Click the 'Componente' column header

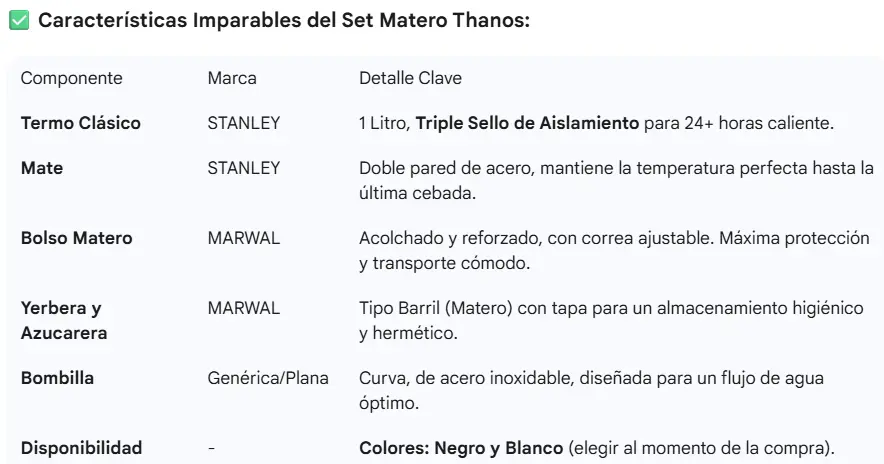72,78
